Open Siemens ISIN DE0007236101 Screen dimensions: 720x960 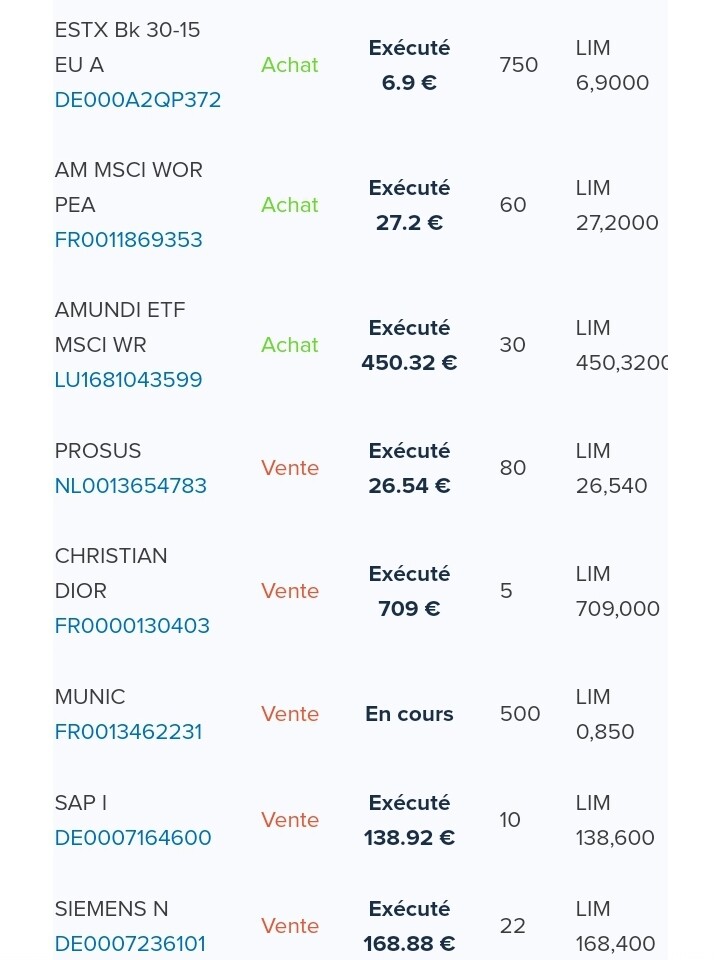point(130,943)
